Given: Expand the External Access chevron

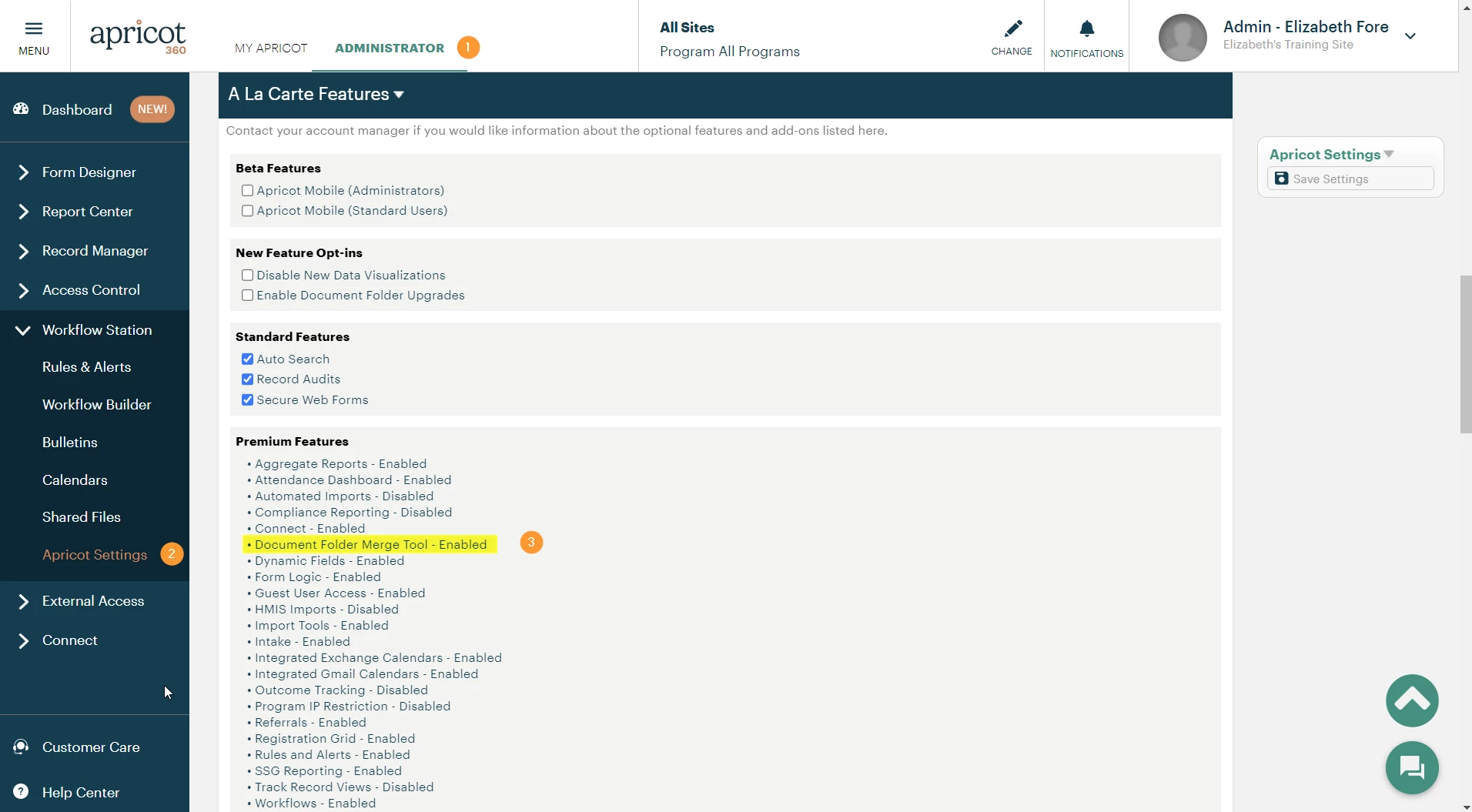Looking at the screenshot, I should (x=23, y=601).
